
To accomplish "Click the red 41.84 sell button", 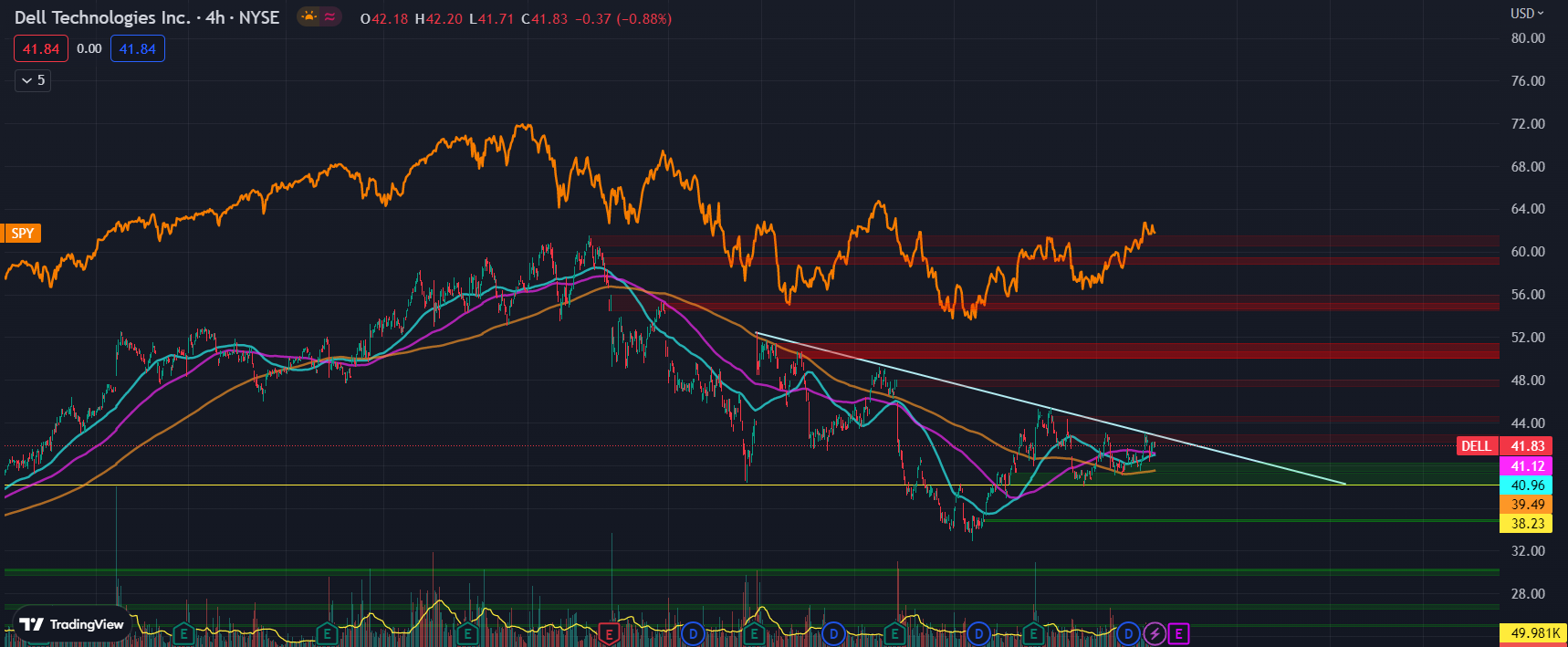I will click(41, 49).
